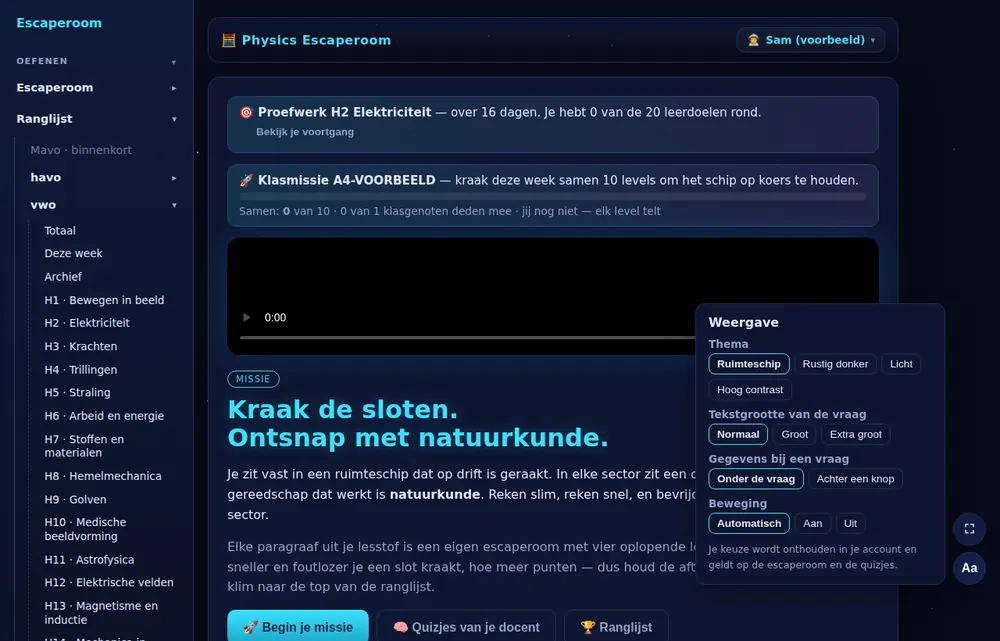The width and height of the screenshot is (1000, 641).
Task: Open the Ranglijst button with trophy
Action: click(x=616, y=627)
